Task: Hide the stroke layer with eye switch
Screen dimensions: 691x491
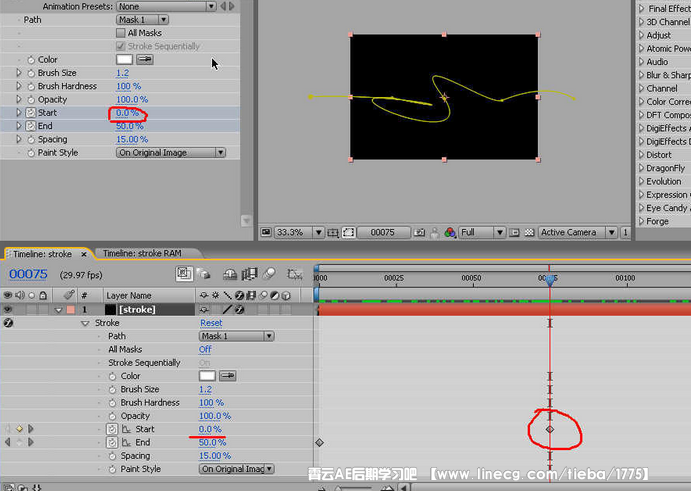Action: pos(7,310)
